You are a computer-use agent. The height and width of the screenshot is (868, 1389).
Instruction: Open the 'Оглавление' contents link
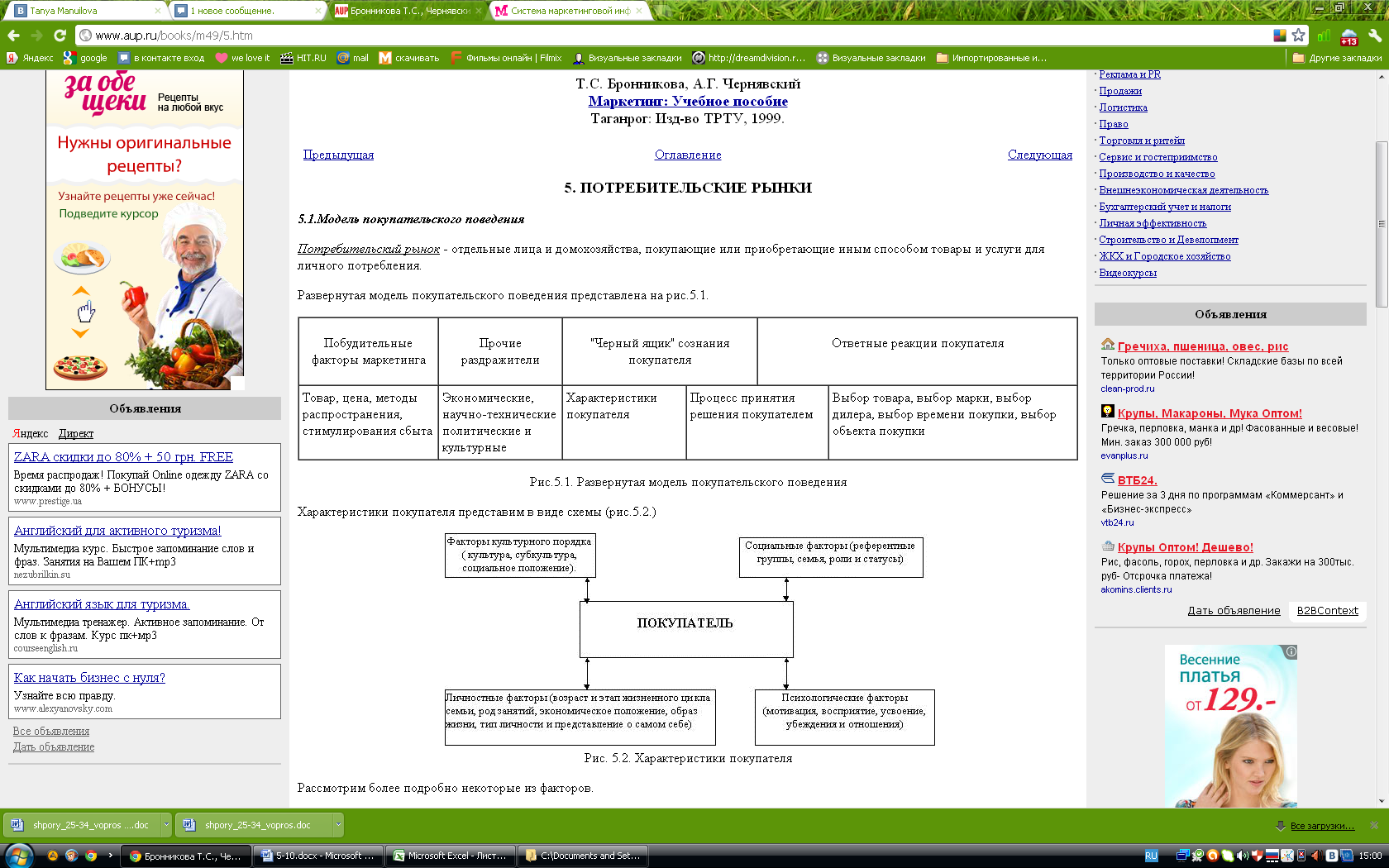pyautogui.click(x=688, y=155)
